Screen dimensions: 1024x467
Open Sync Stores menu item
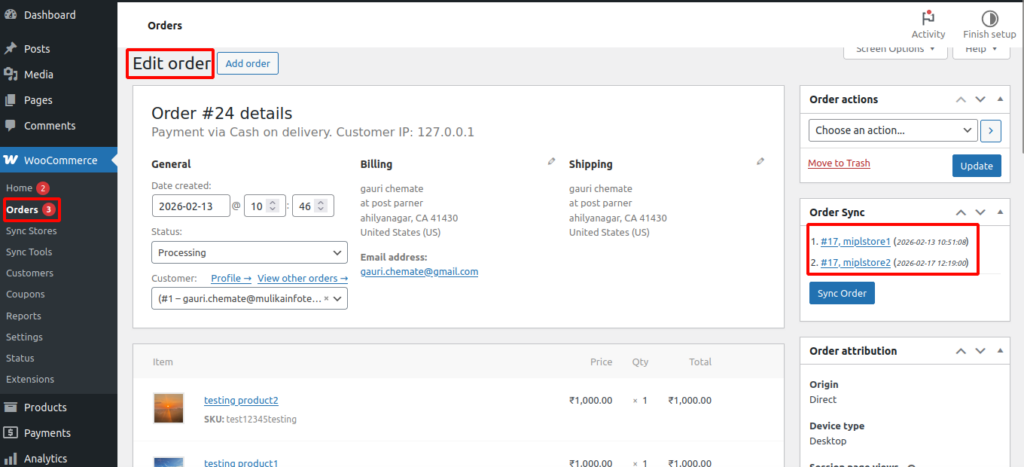point(31,231)
